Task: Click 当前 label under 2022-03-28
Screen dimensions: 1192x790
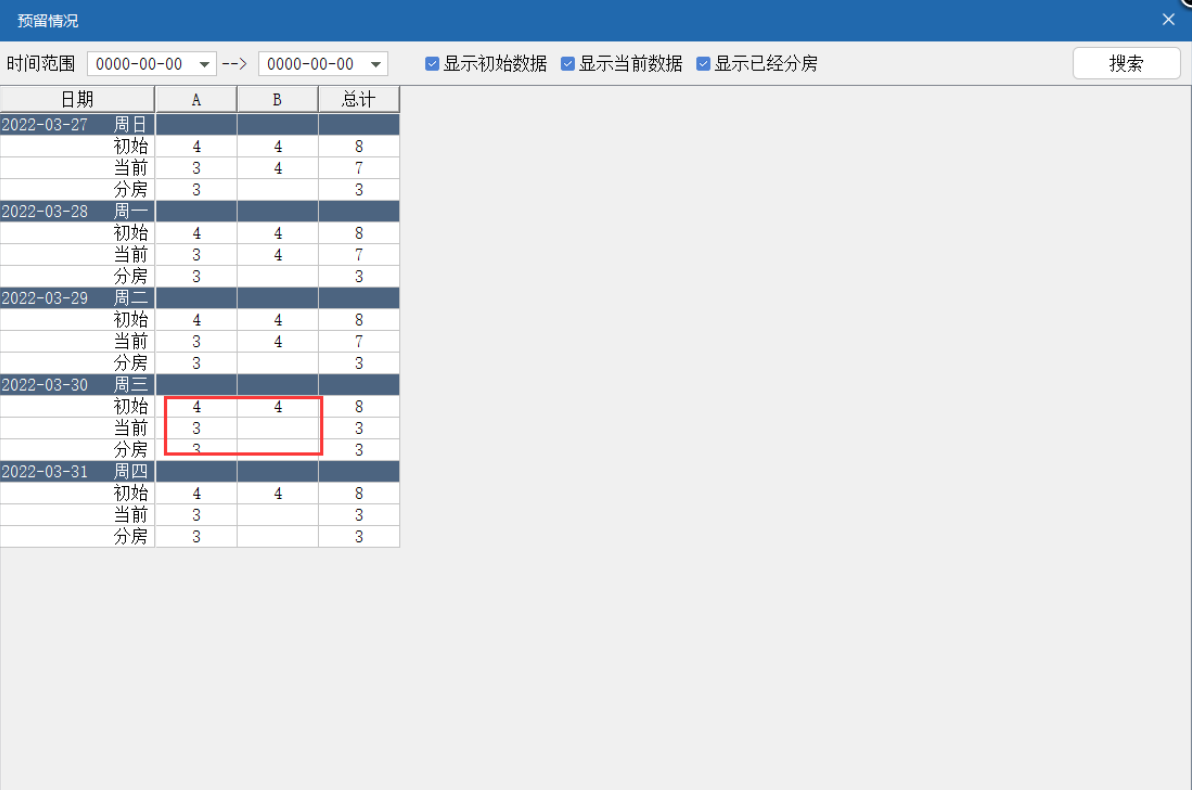Action: point(131,254)
